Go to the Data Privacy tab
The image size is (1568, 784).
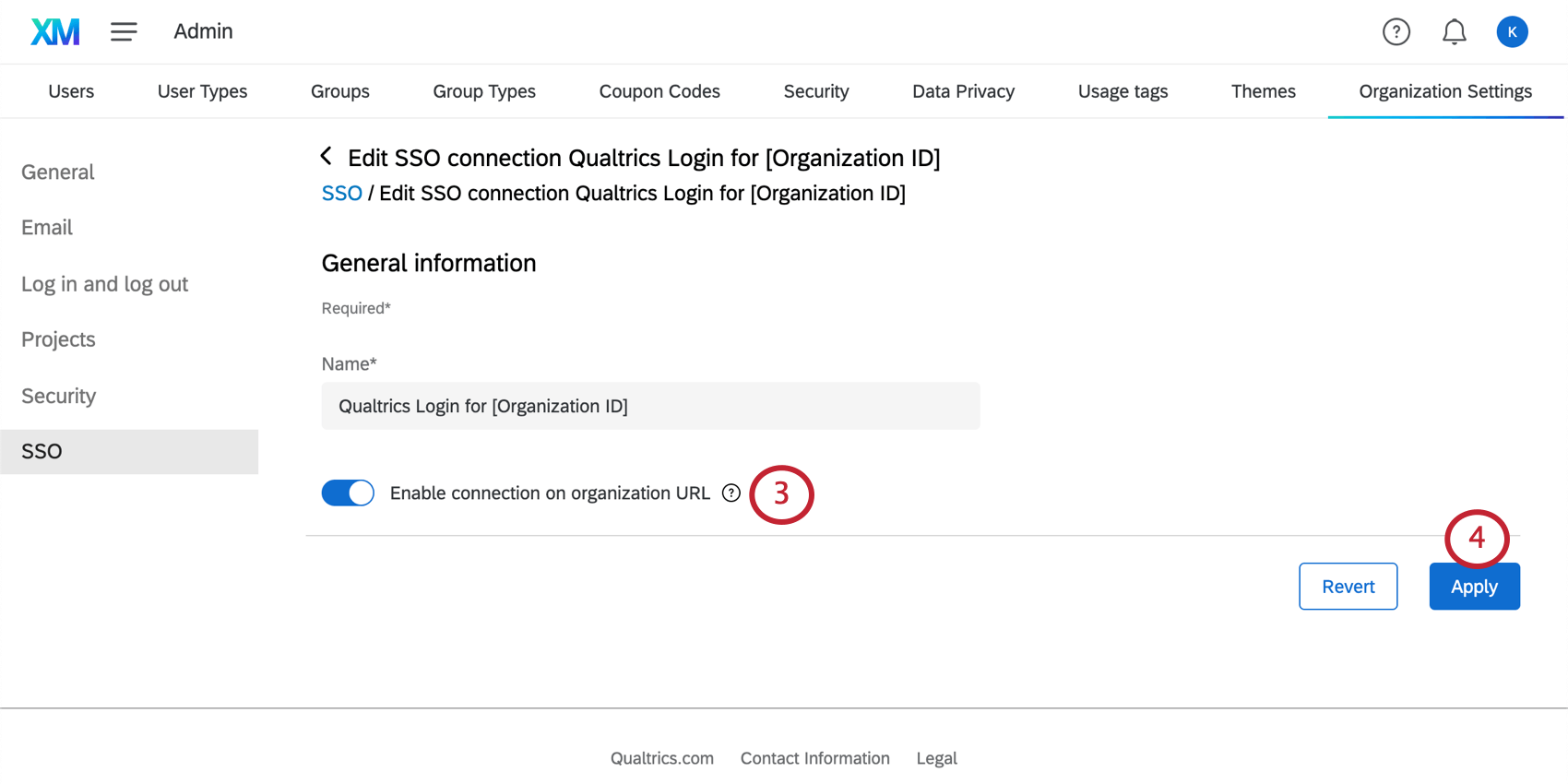(x=963, y=91)
